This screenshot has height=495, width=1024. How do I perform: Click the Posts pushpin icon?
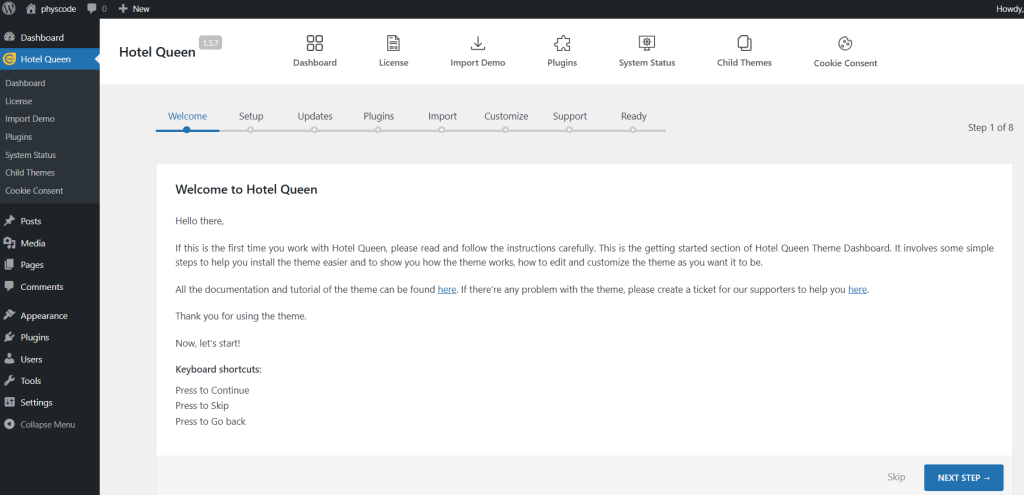point(9,221)
